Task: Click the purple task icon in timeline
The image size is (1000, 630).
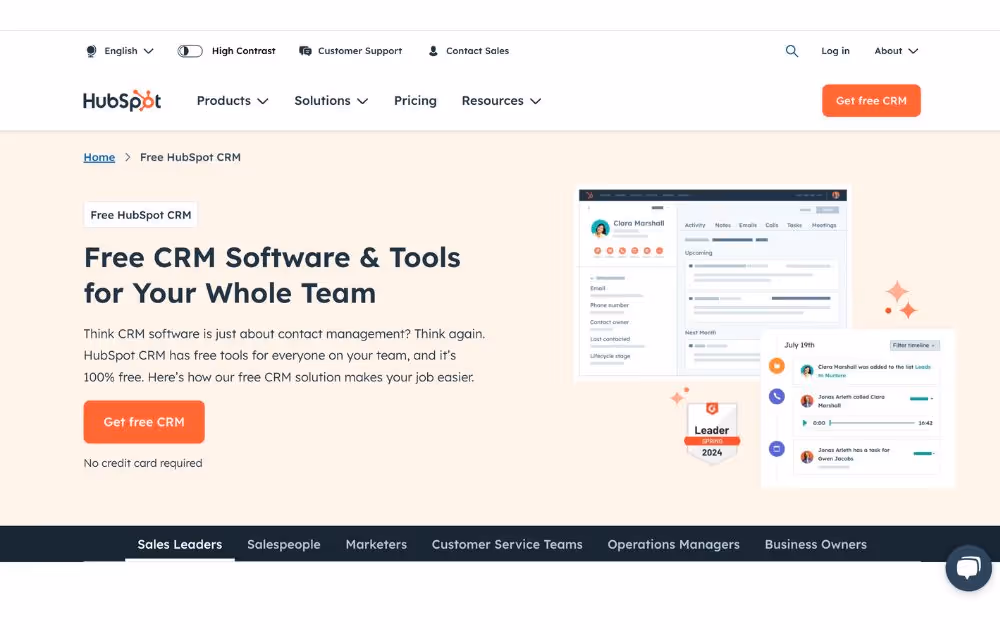Action: pos(776,449)
